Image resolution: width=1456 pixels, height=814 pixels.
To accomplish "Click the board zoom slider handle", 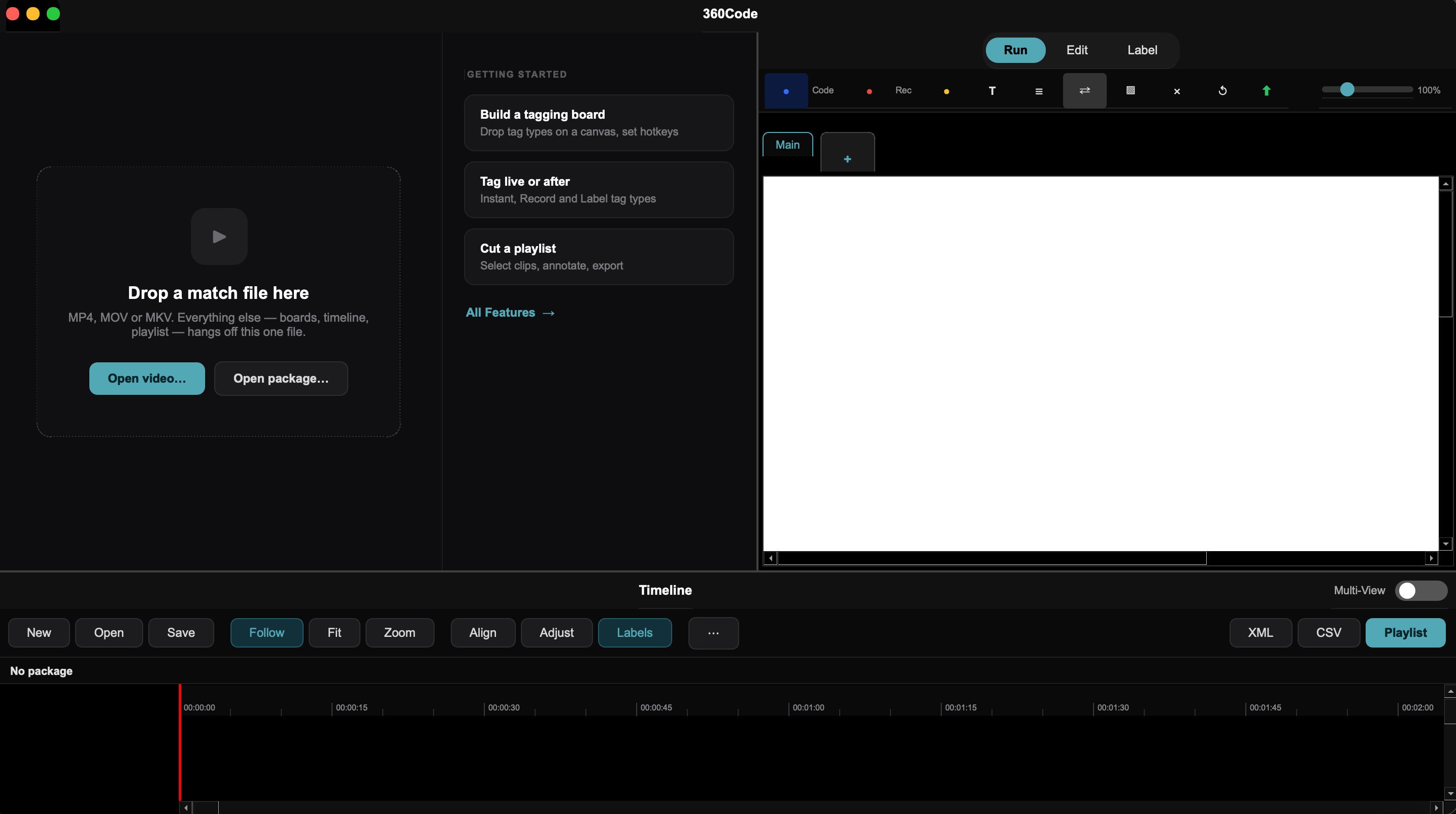I will 1347,89.
